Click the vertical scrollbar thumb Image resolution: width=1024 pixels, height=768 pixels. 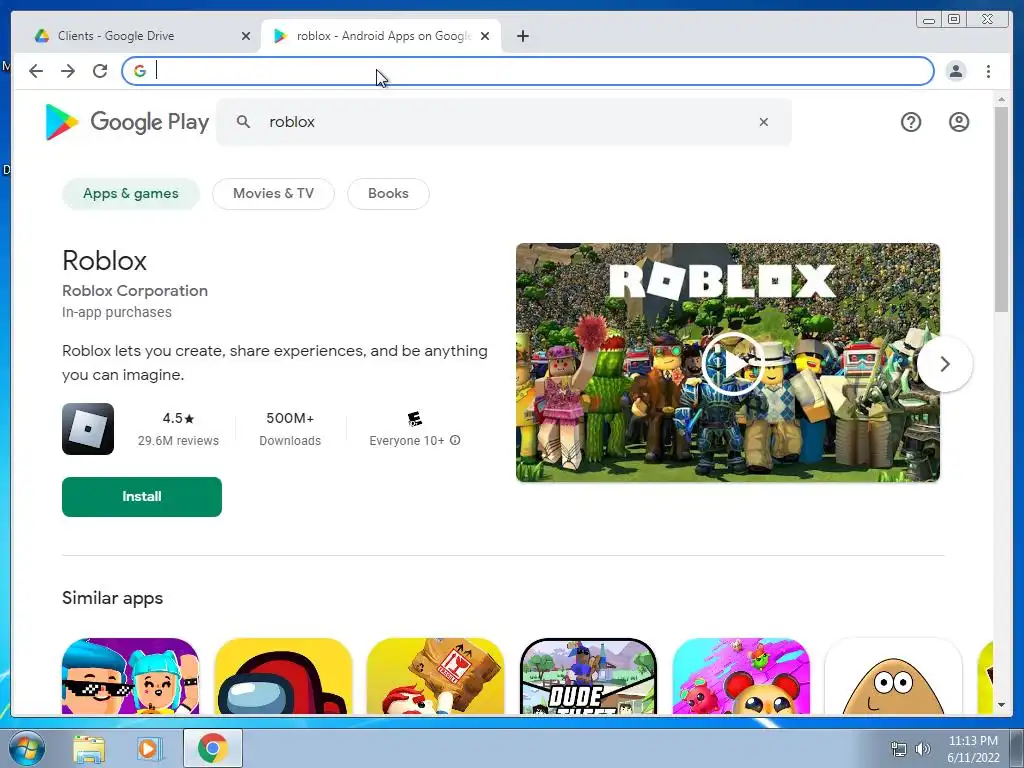(1001, 209)
